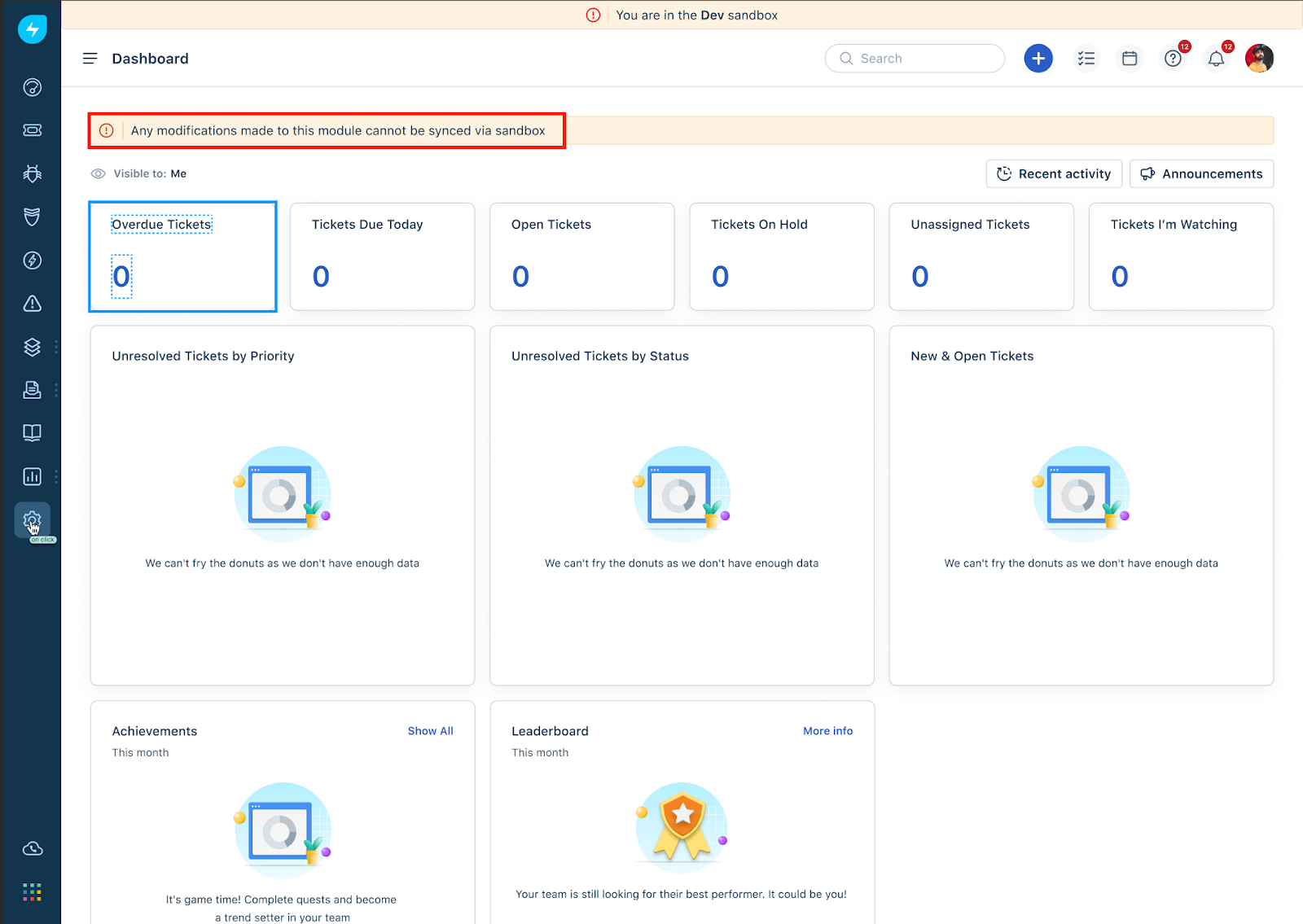The width and height of the screenshot is (1303, 924).
Task: Open the Freshworks app switcher grid icon
Action: point(33,891)
